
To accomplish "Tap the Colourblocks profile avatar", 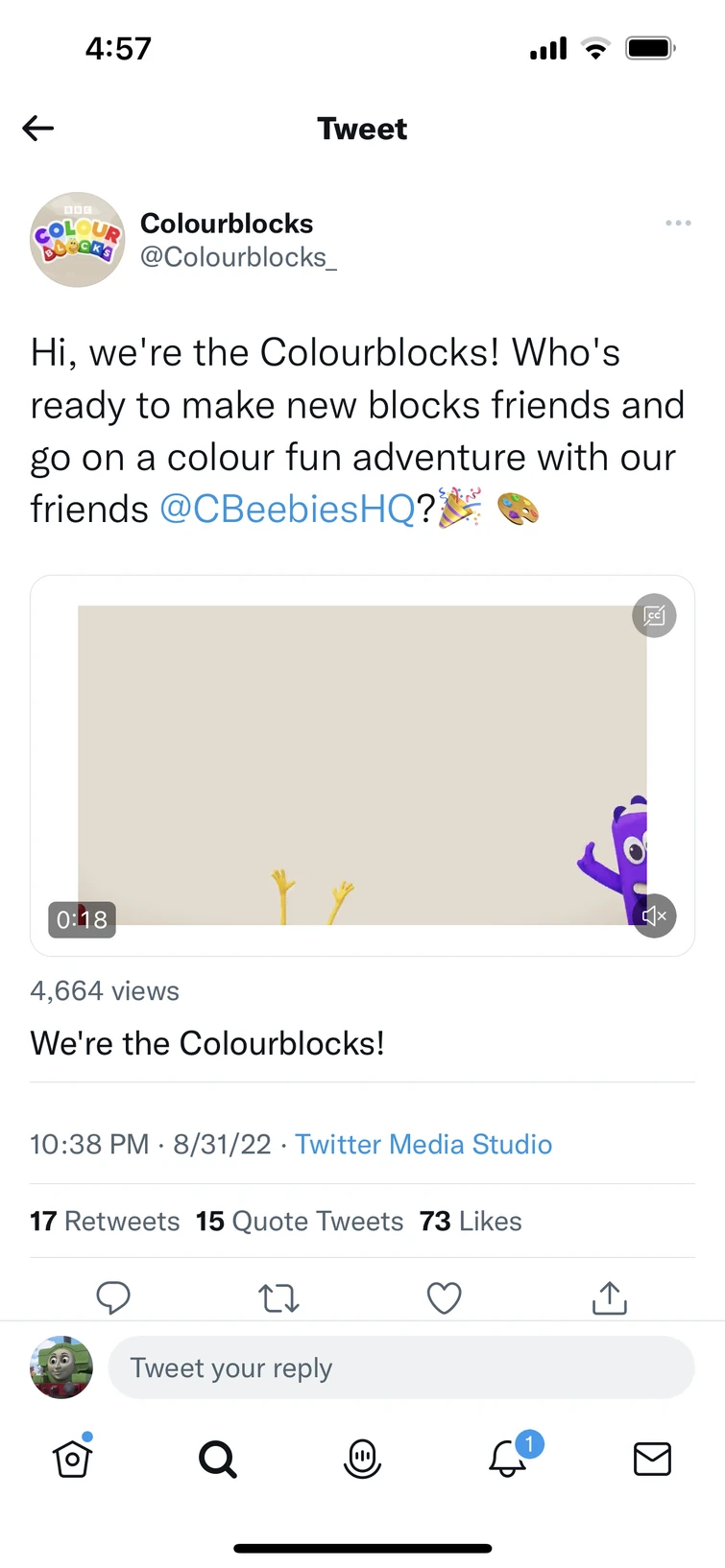I will [78, 240].
